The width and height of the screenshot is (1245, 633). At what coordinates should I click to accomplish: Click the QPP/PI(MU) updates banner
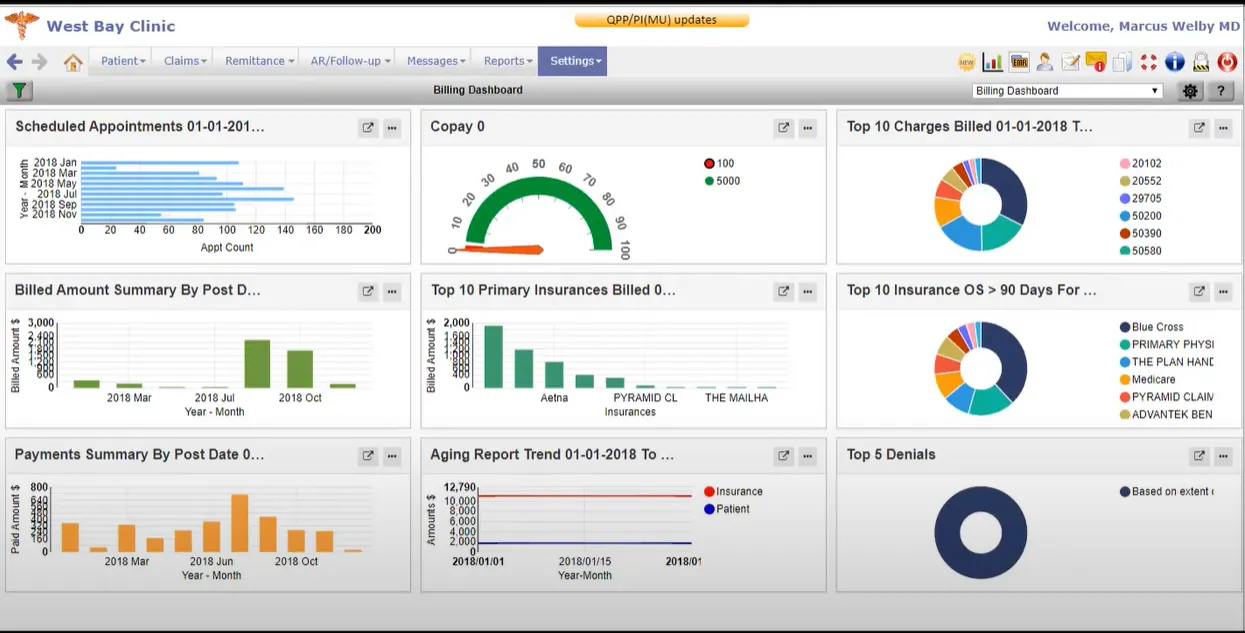coord(661,18)
